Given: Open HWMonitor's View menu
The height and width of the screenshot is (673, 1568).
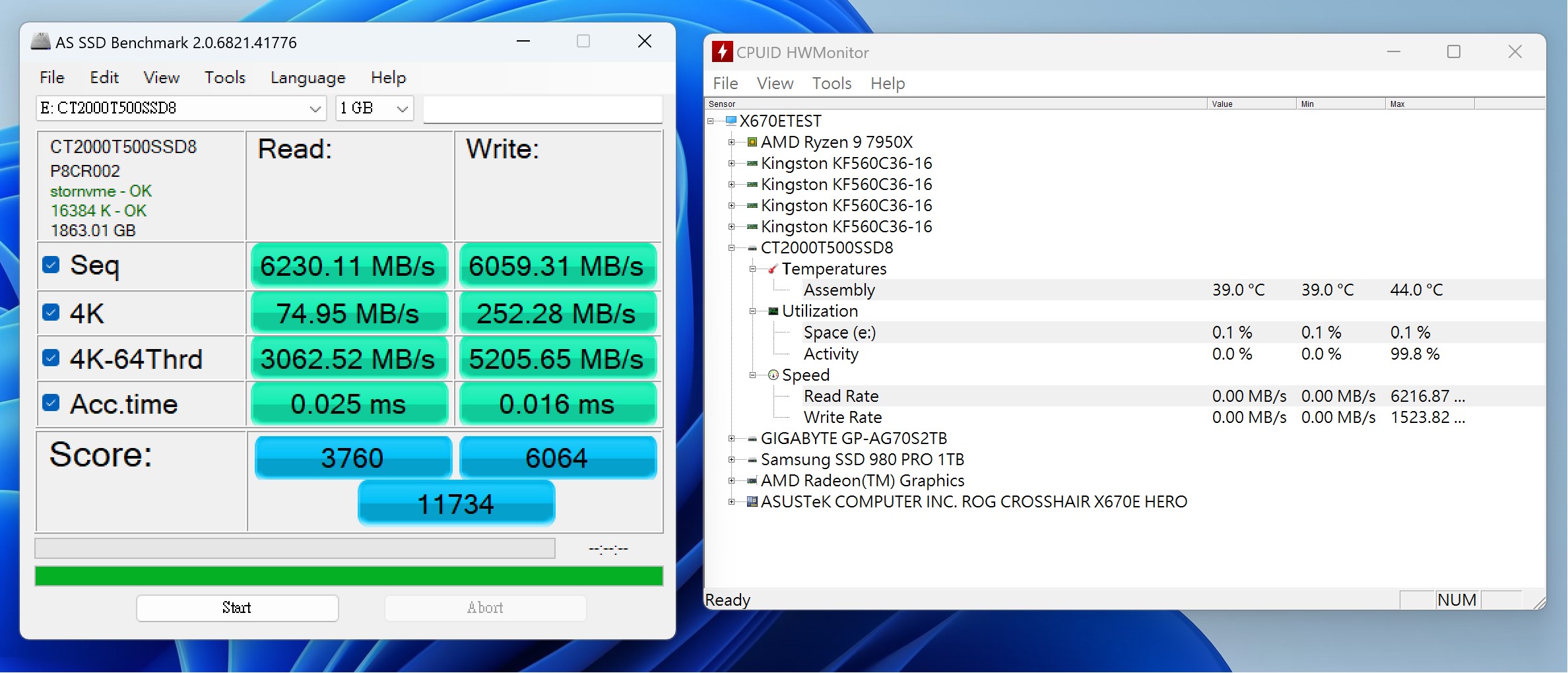Looking at the screenshot, I should point(774,83).
